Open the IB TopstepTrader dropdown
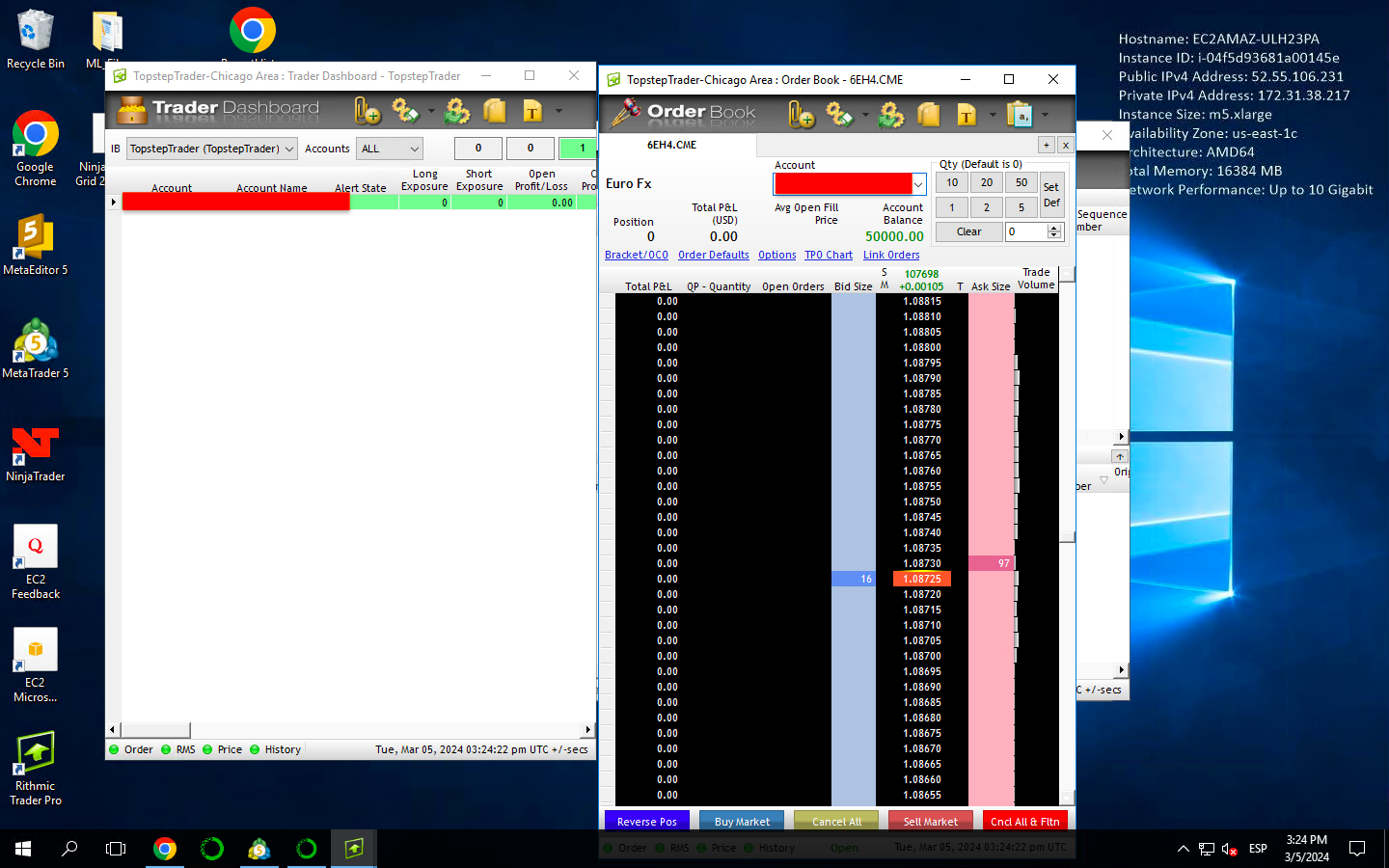Viewport: 1389px width, 868px height. [x=211, y=149]
